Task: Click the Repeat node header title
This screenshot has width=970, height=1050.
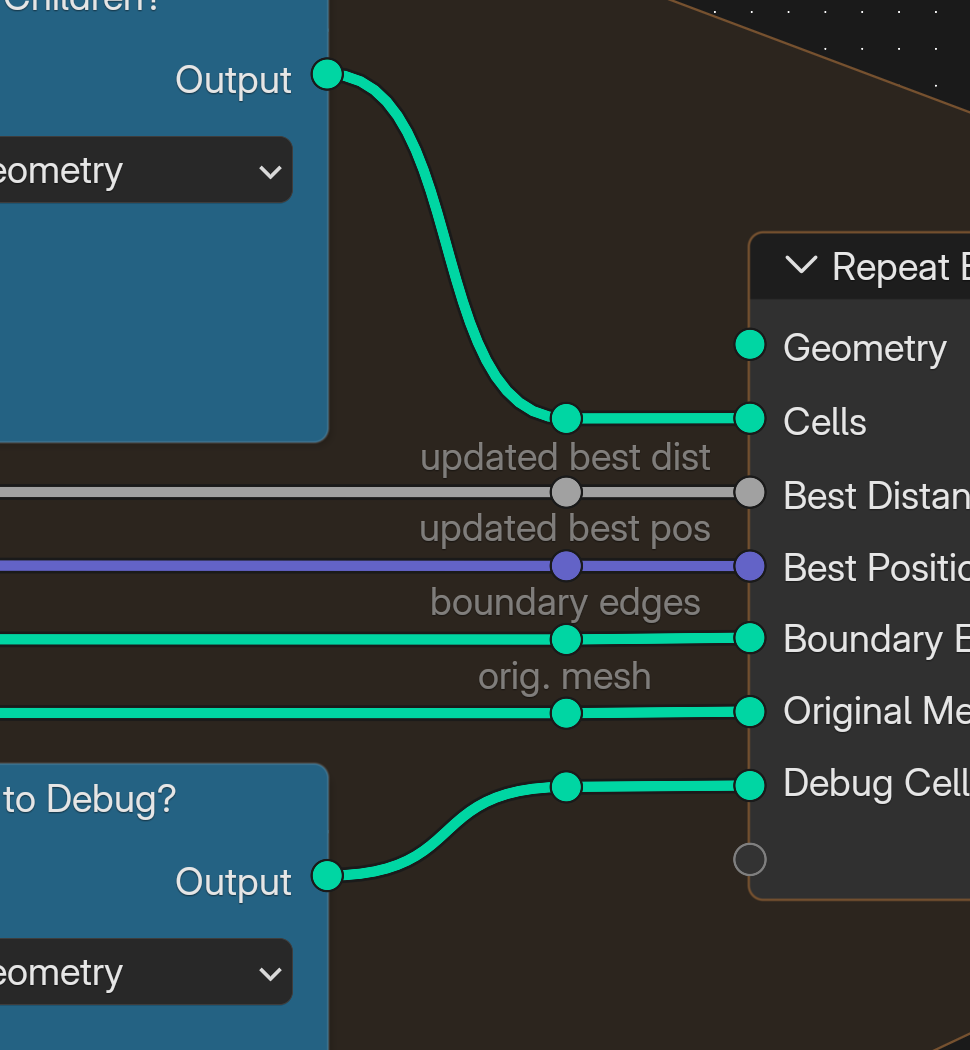Action: click(x=900, y=267)
